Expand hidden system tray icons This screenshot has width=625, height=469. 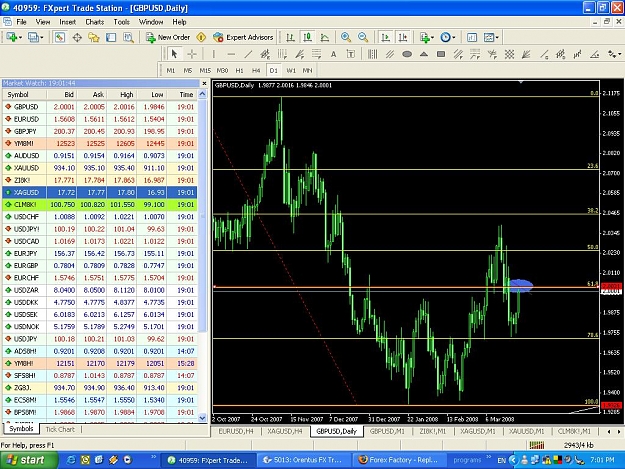[x=513, y=460]
